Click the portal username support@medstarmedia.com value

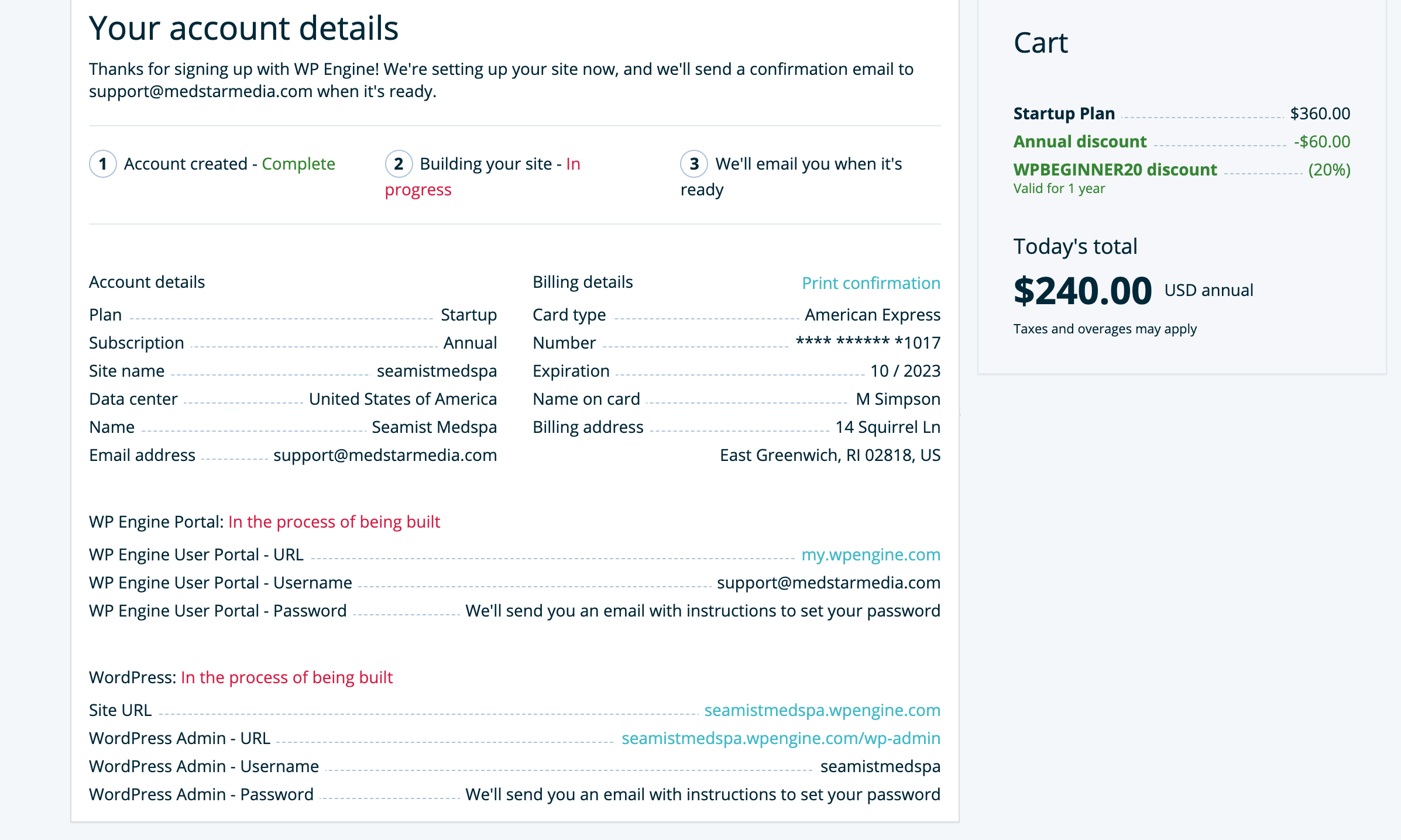[829, 583]
